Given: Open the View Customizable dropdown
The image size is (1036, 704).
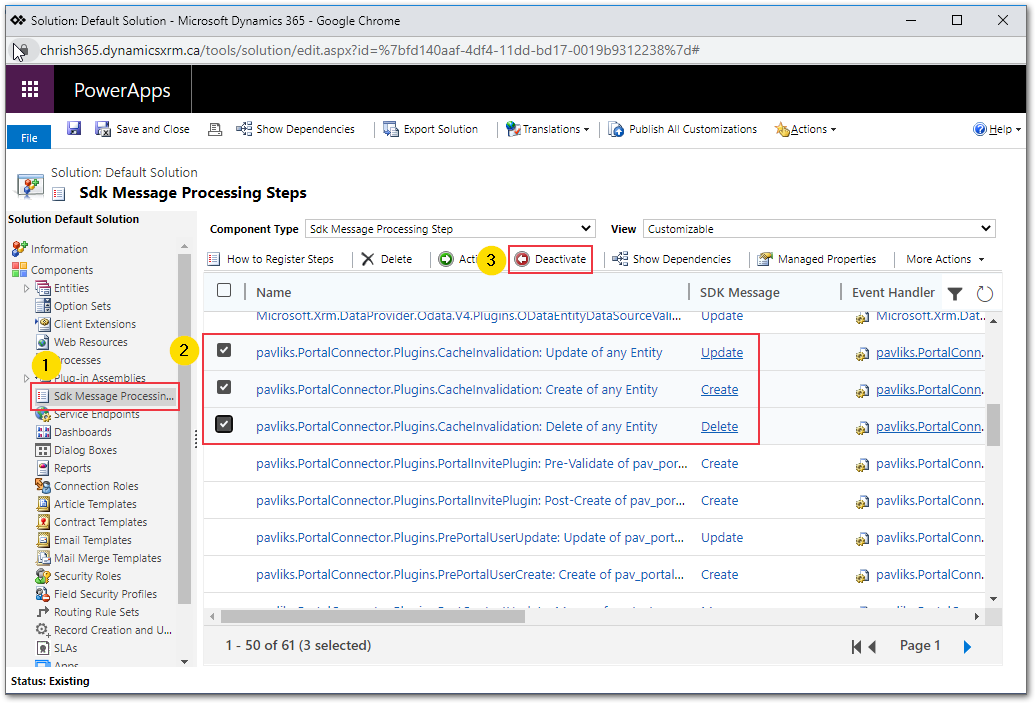Looking at the screenshot, I should point(819,229).
